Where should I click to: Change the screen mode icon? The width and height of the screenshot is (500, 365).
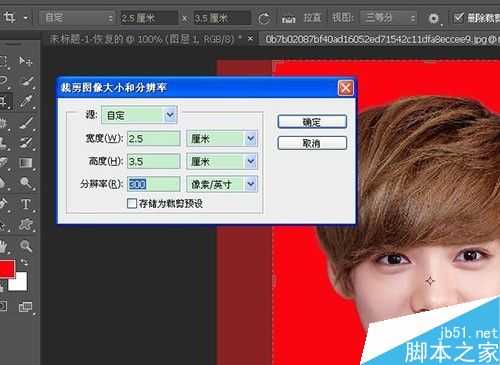point(26,307)
